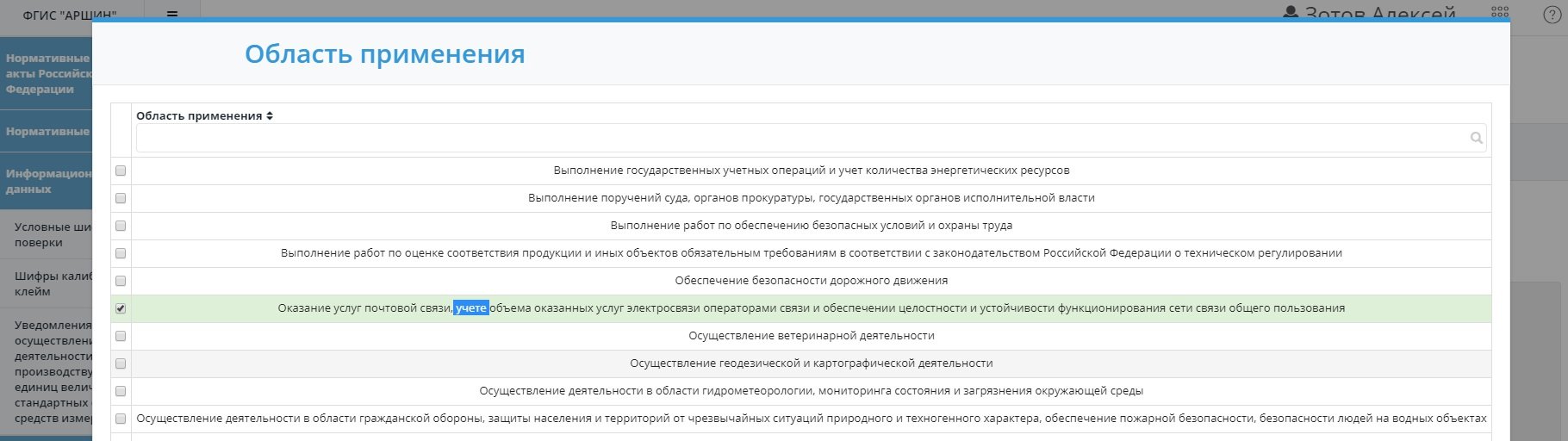Image resolution: width=1568 pixels, height=441 pixels.
Task: Click the Область применения filter text field
Action: pos(801,138)
